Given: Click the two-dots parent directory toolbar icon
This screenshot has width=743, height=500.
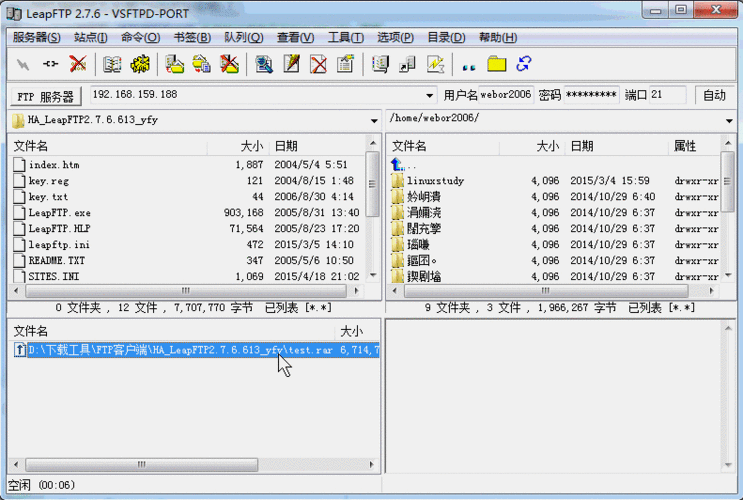Looking at the screenshot, I should tap(468, 64).
